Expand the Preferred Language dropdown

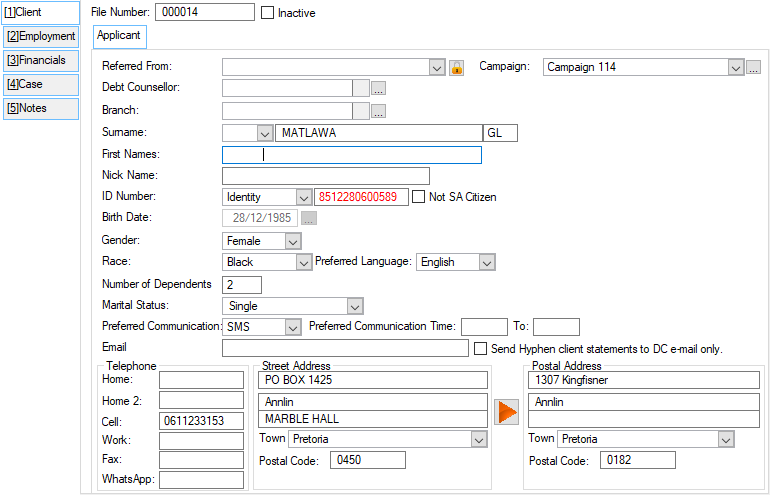tap(486, 262)
